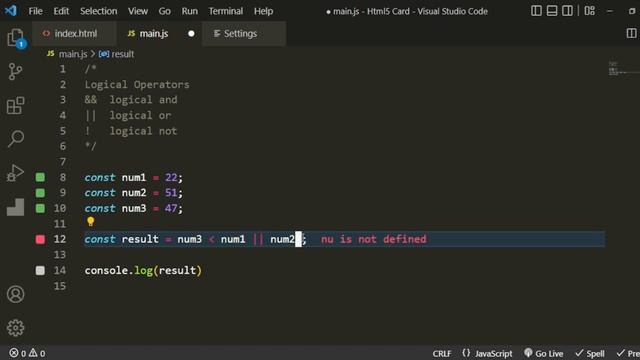Image resolution: width=640 pixels, height=360 pixels.
Task: Click the VS Code logo icon
Action: [10, 11]
